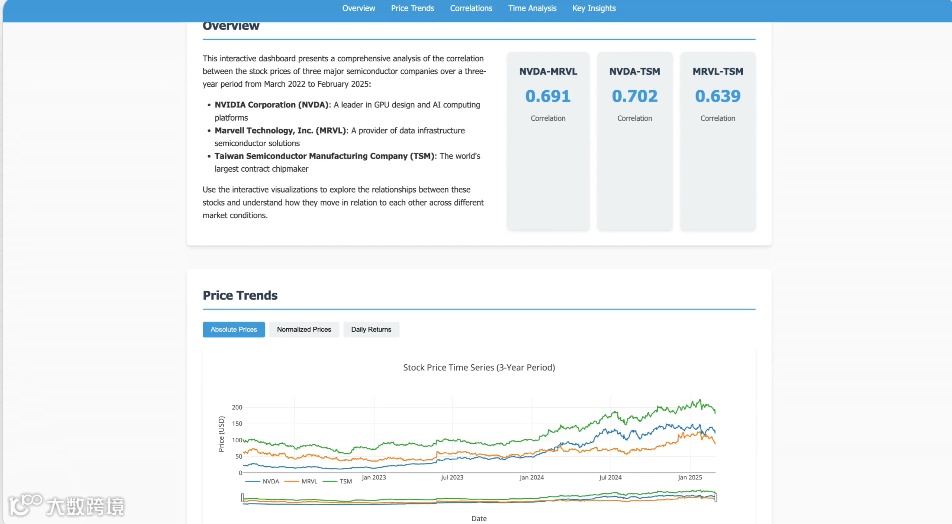Show the Daily Returns chart view
Viewport: 952px width, 524px height.
[371, 330]
